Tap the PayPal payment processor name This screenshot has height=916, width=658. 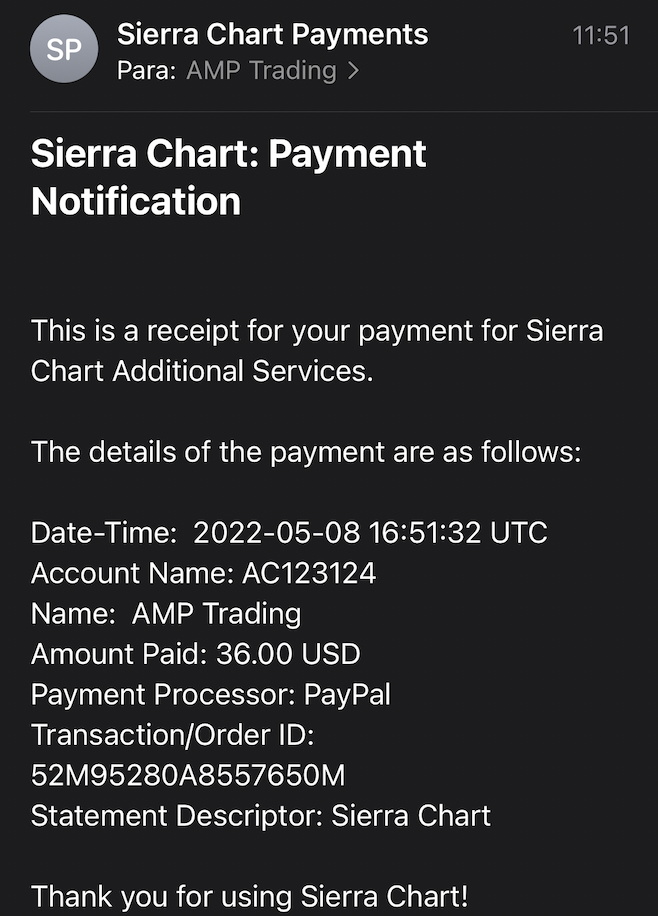click(347, 694)
